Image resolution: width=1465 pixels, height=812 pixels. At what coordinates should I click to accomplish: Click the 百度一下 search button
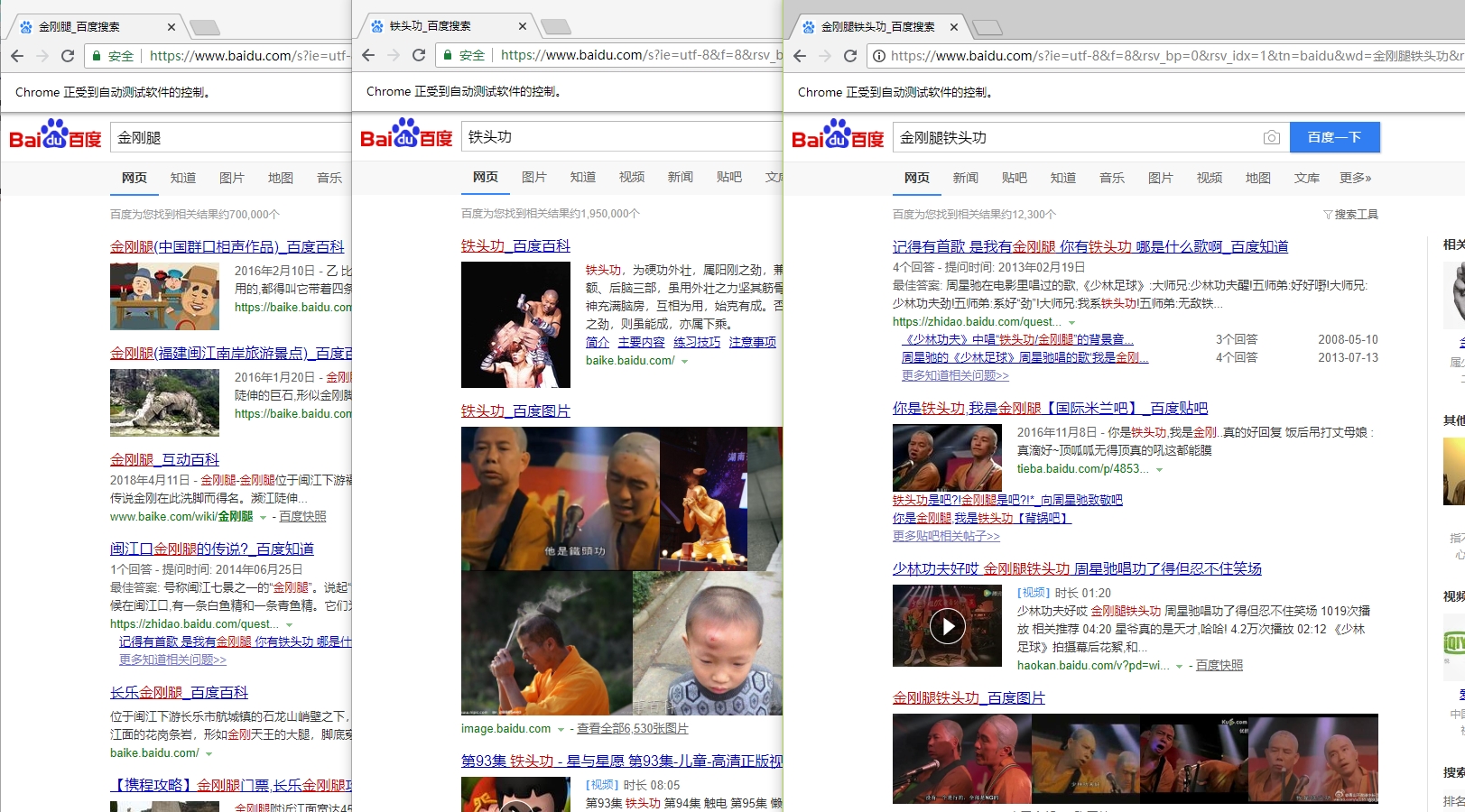(1334, 137)
